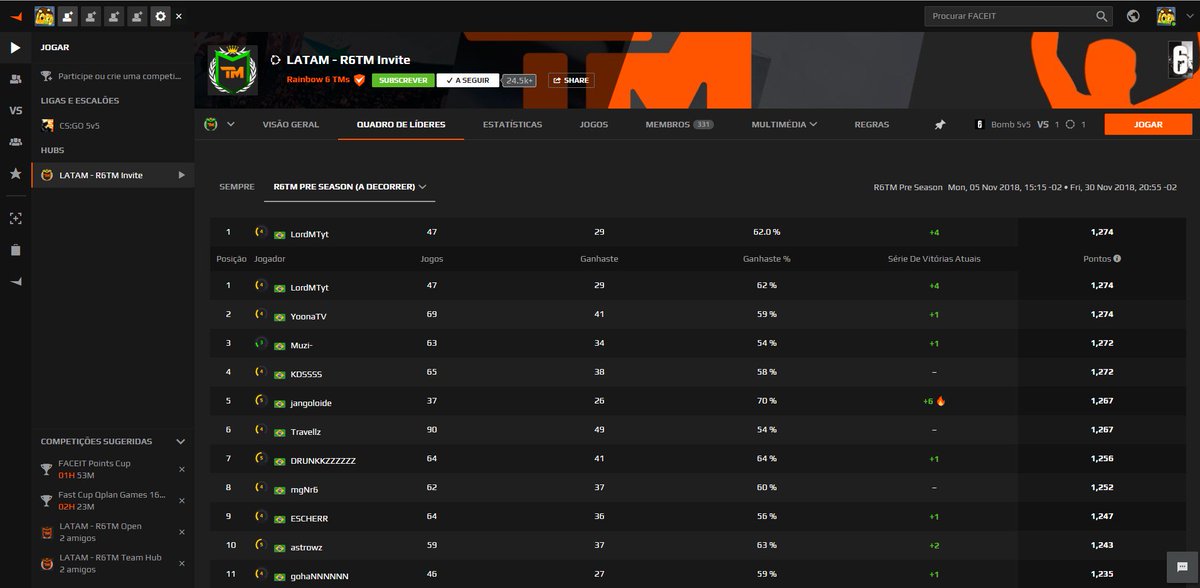1200x588 pixels.
Task: Open the Regras tab
Action: [x=872, y=125]
